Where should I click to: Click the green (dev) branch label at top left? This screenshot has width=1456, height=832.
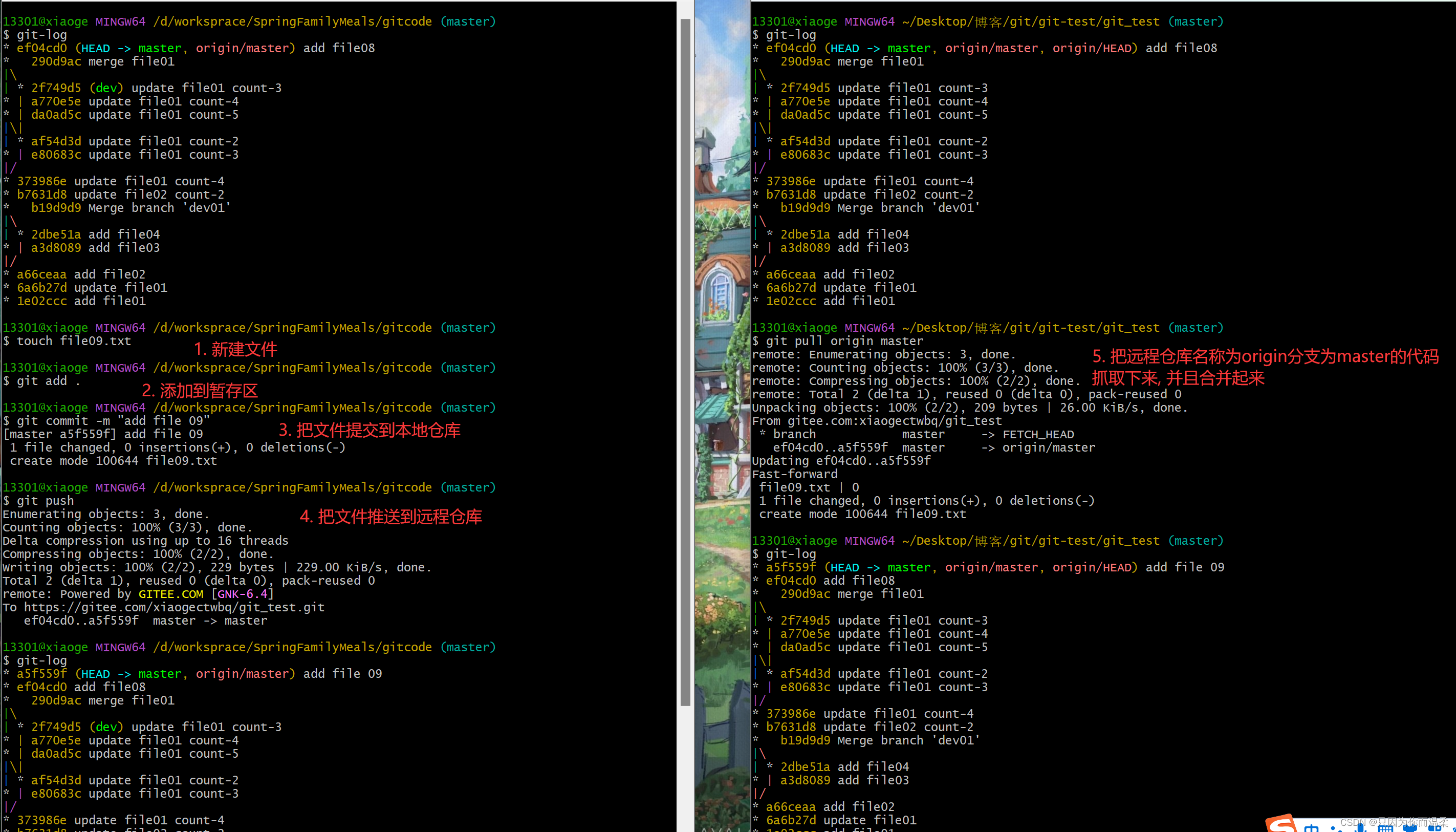[x=106, y=88]
